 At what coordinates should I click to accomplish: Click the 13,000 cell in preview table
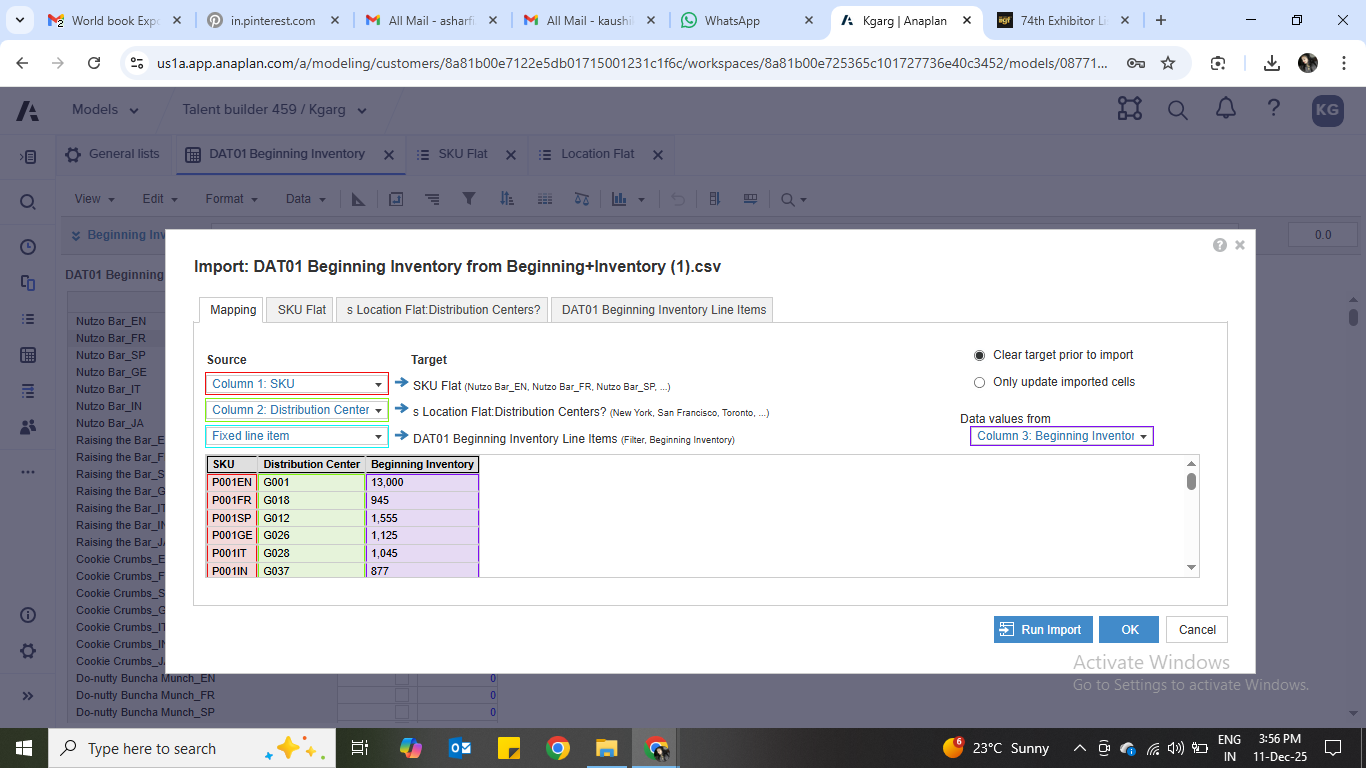(x=422, y=482)
